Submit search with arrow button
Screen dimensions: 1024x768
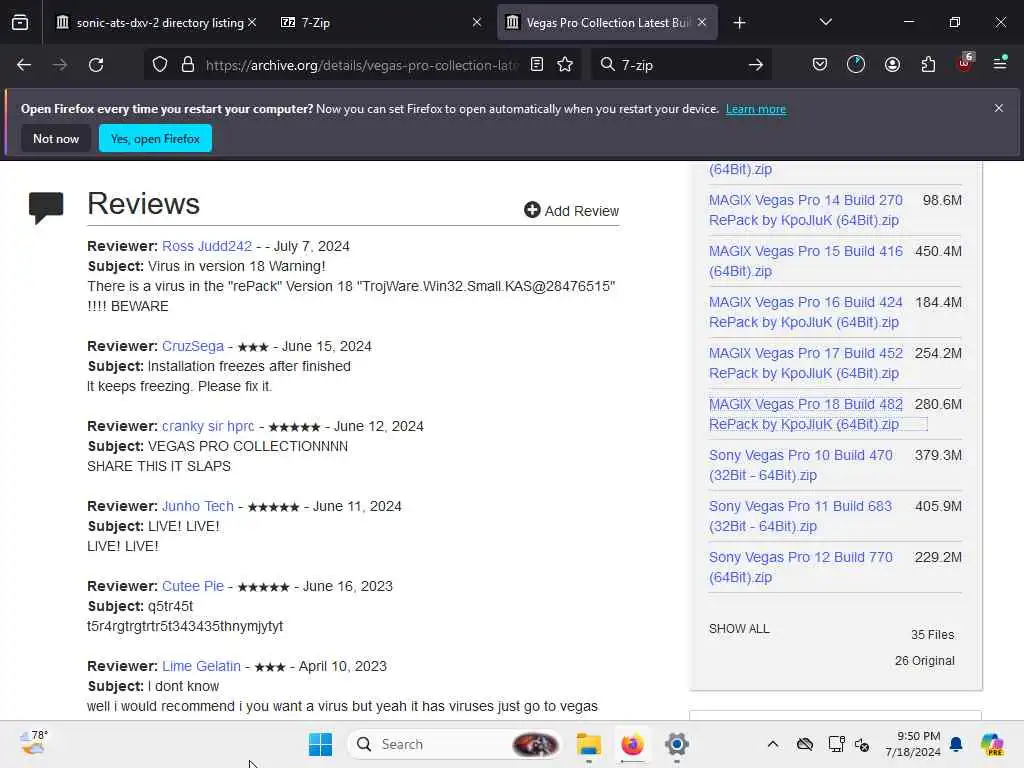[x=756, y=65]
